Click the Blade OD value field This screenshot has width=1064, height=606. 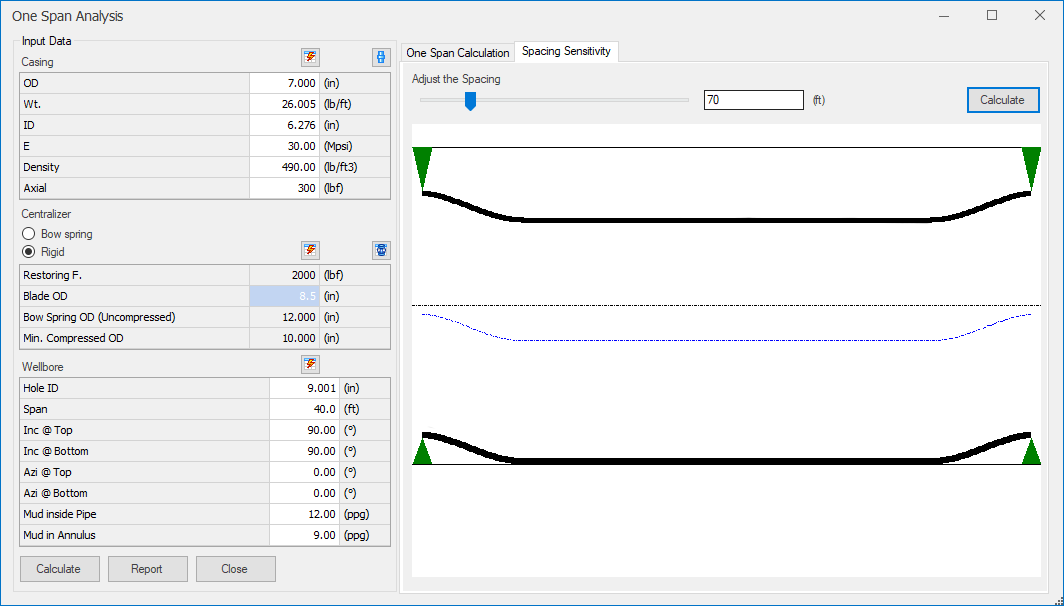[x=283, y=296]
